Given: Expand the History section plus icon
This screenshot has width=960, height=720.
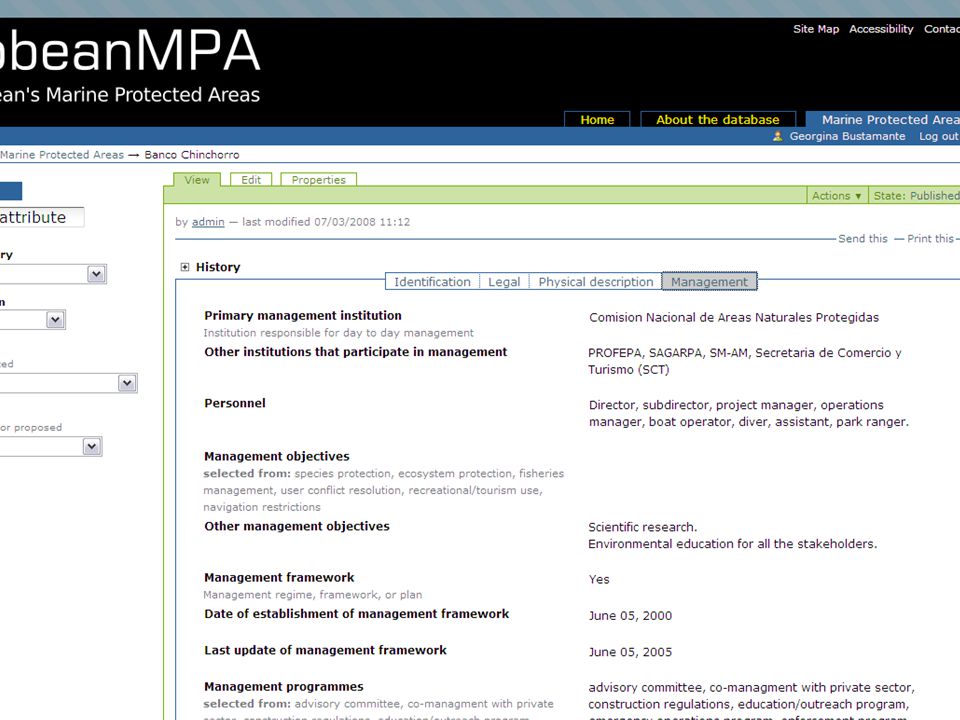Looking at the screenshot, I should (185, 267).
